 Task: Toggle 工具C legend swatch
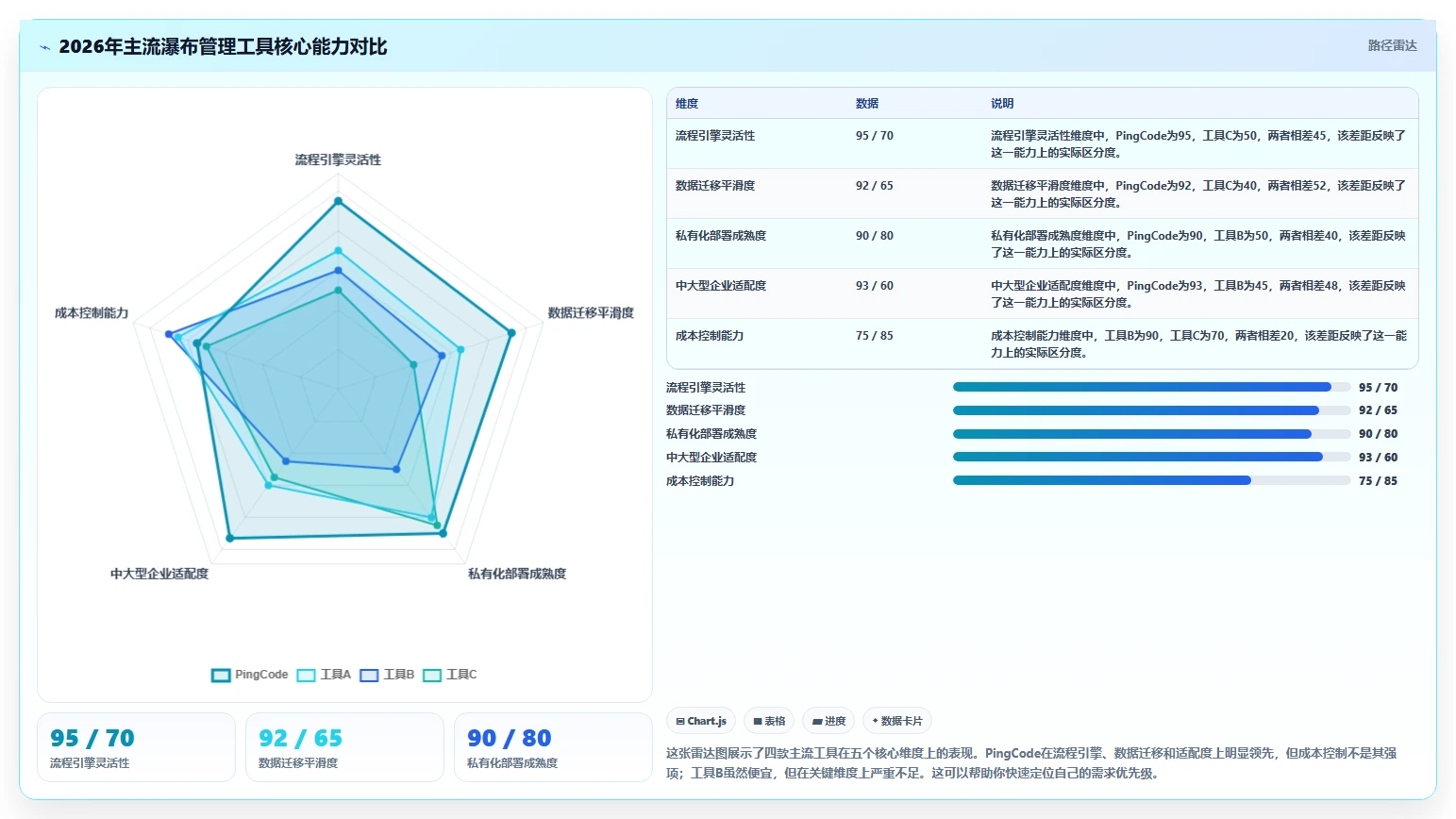point(432,675)
